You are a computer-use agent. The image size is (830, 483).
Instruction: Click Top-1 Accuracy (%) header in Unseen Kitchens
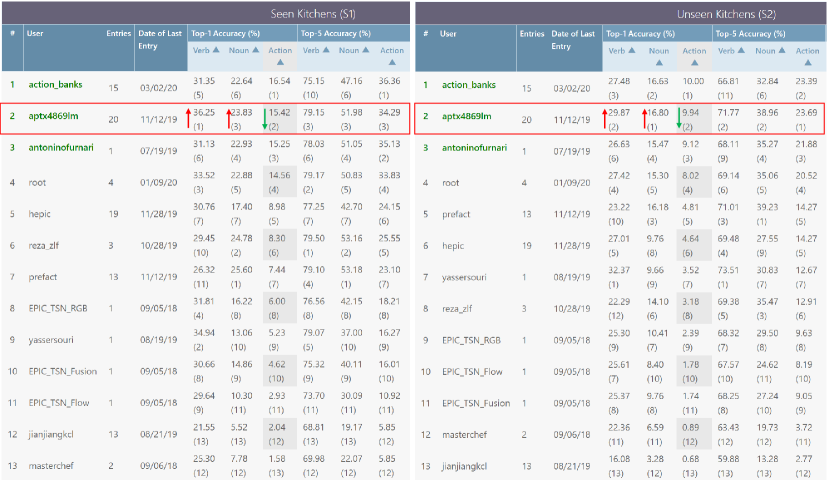(x=651, y=34)
